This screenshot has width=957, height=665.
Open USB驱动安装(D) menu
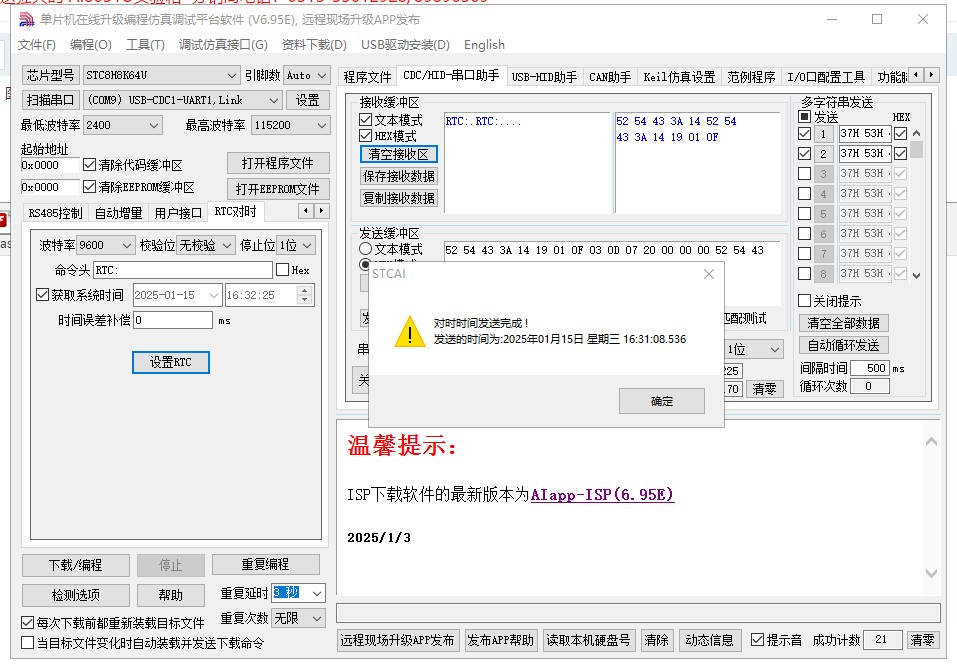(405, 45)
